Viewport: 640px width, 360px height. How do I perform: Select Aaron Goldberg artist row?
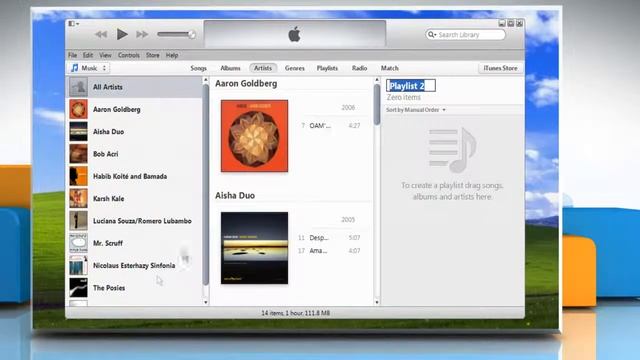(x=134, y=109)
